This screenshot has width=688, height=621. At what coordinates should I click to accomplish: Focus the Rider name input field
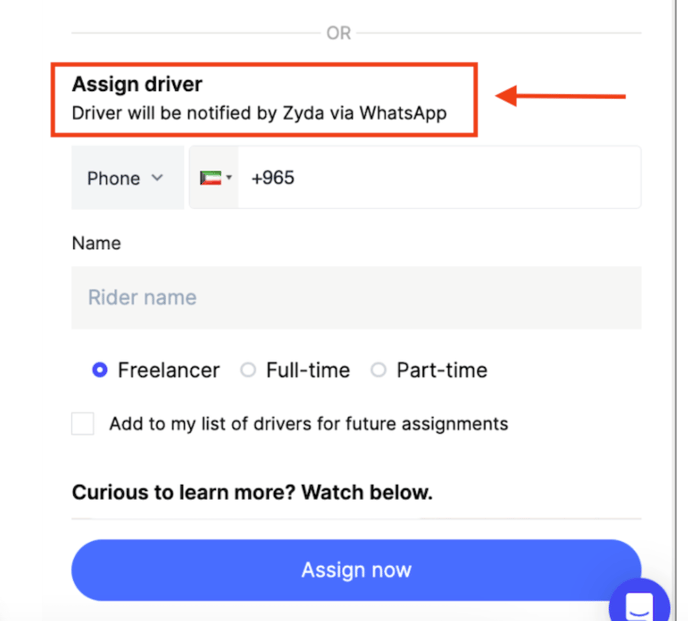click(x=356, y=298)
